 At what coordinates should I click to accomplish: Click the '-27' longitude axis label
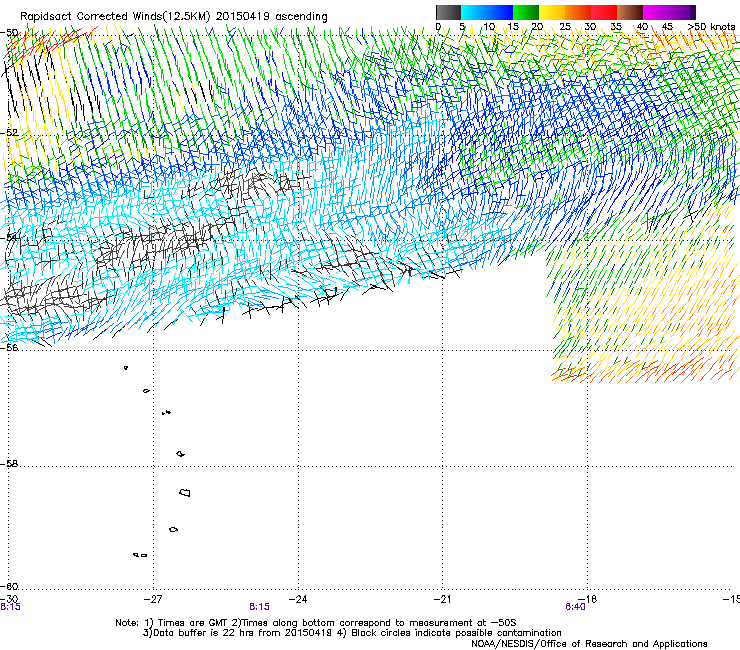tap(153, 599)
